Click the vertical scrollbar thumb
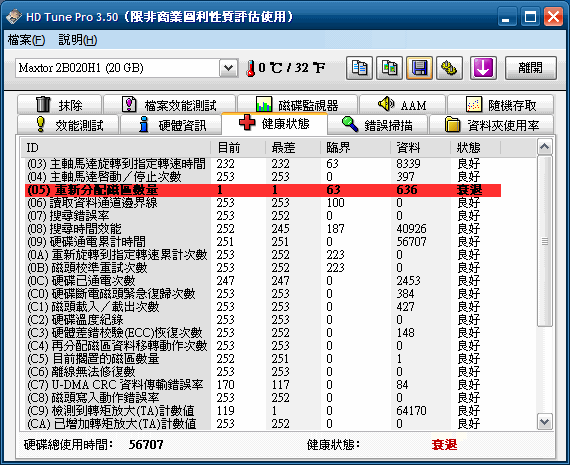 click(545, 241)
